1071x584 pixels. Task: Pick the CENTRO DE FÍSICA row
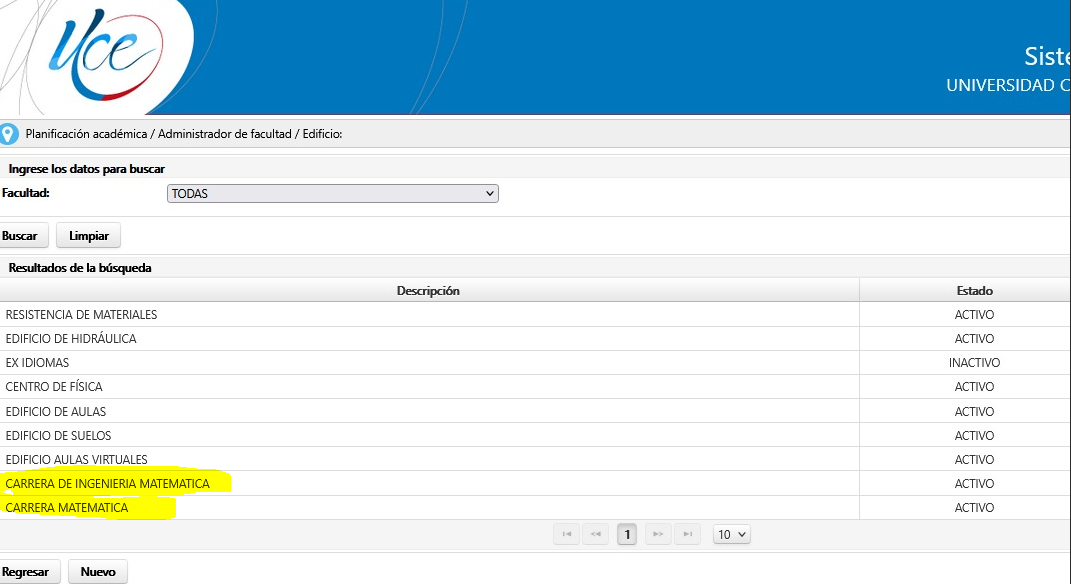coord(54,387)
